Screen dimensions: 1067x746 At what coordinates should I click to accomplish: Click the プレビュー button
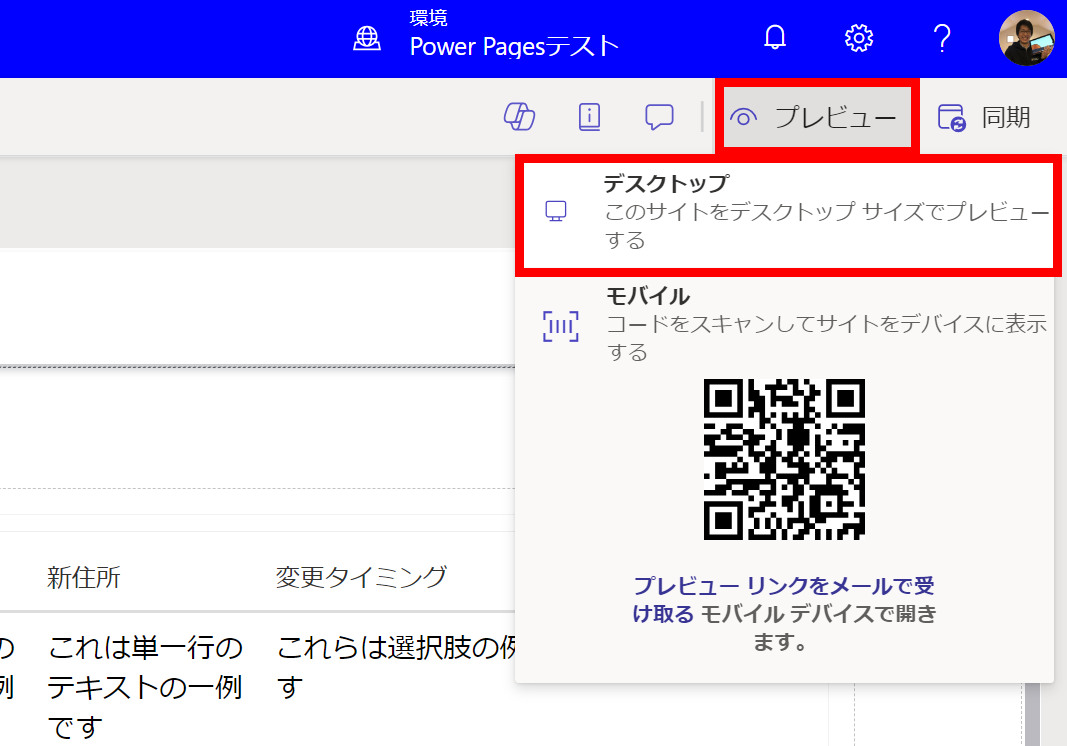(817, 117)
